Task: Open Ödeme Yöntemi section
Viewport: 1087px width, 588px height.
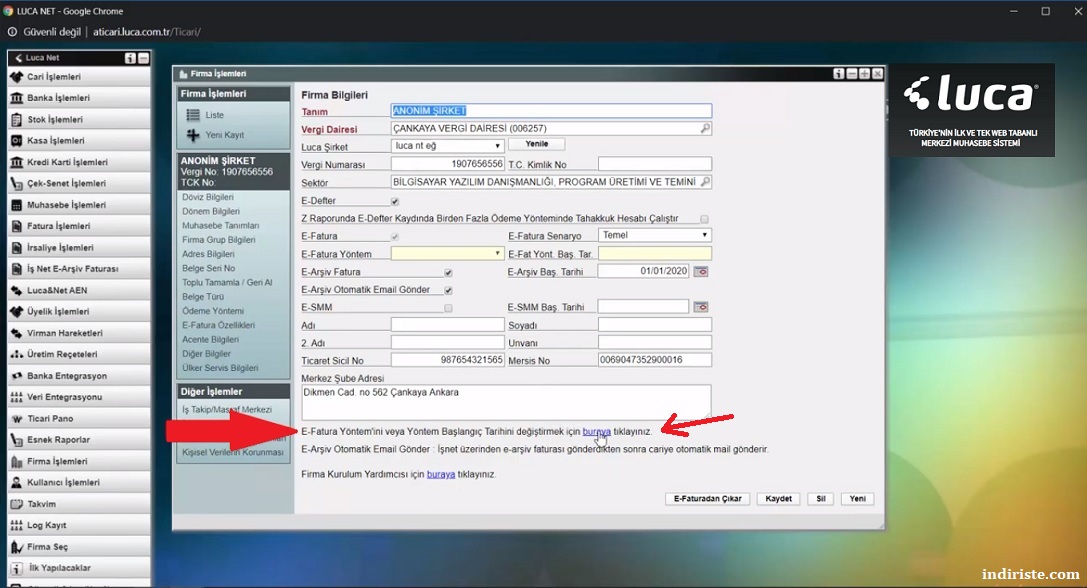Action: (x=213, y=311)
